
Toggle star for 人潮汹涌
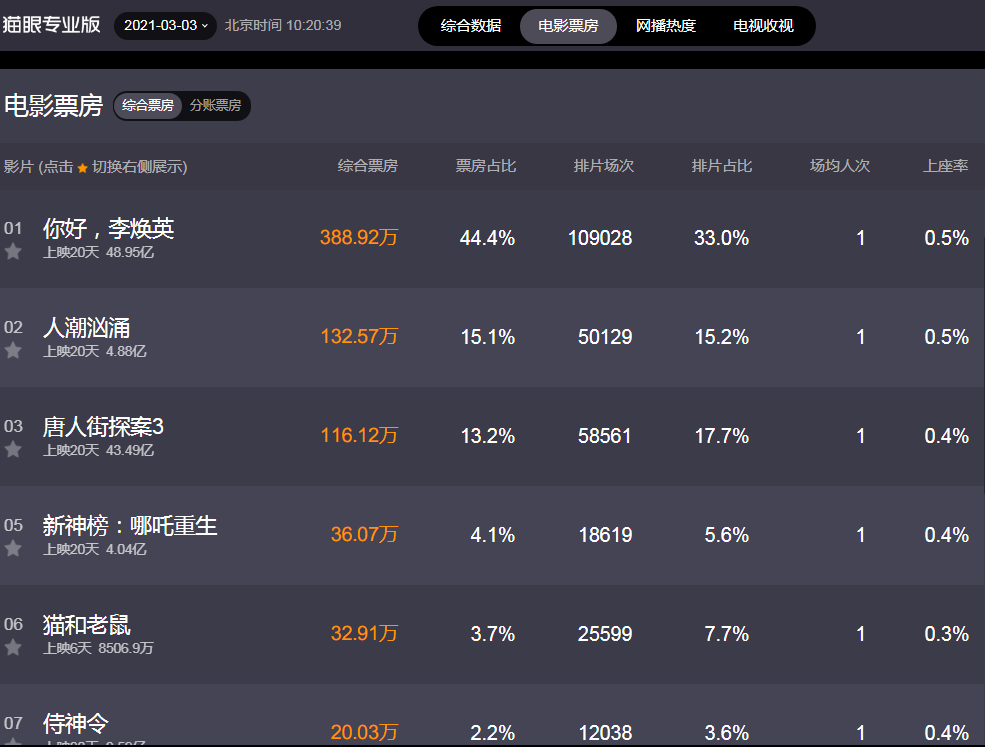coord(13,351)
